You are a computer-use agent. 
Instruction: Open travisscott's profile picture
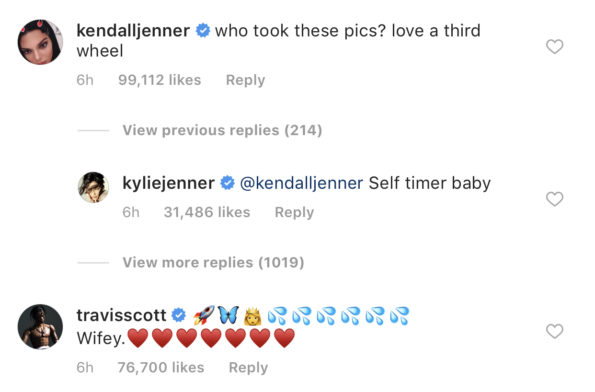pos(40,326)
